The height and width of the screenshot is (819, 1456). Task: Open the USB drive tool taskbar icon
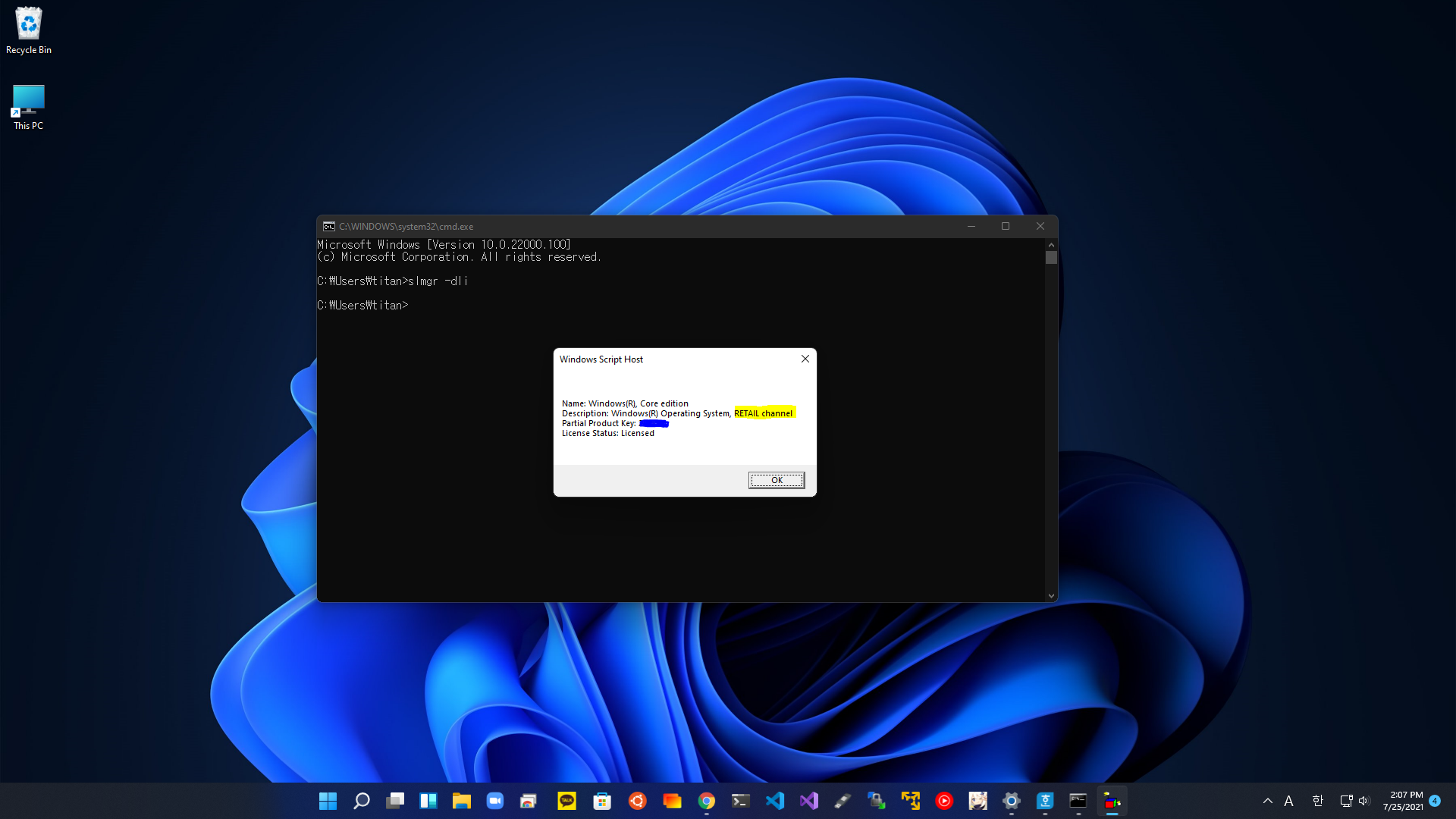[x=843, y=801]
